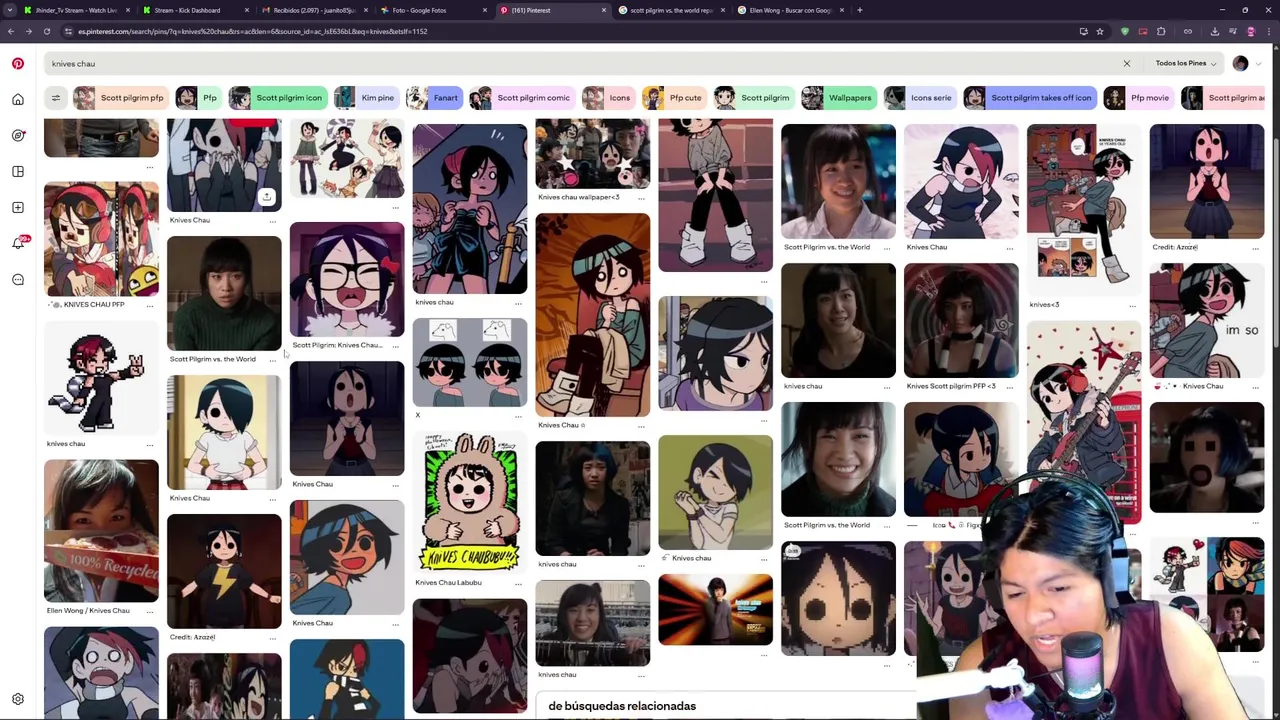Select the Fanart filter chip
Image resolution: width=1280 pixels, height=720 pixels.
tap(433, 98)
